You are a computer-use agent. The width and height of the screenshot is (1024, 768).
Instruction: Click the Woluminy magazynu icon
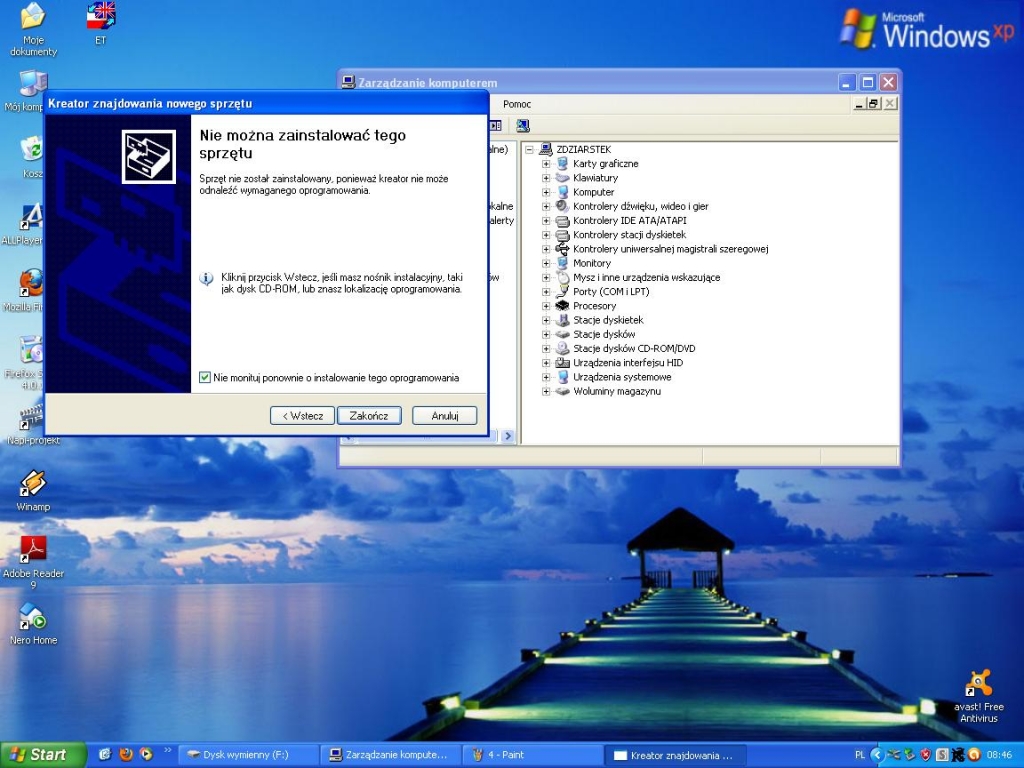tap(562, 391)
